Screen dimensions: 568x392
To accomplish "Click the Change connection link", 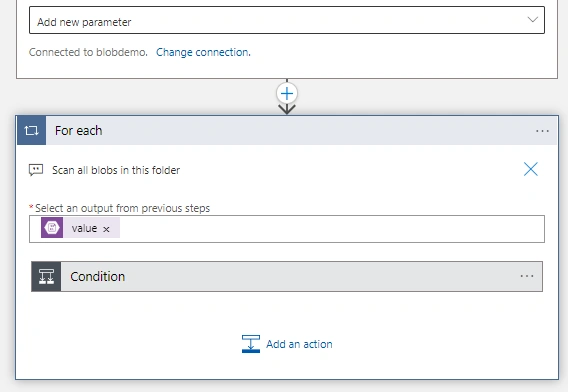I will pos(203,52).
